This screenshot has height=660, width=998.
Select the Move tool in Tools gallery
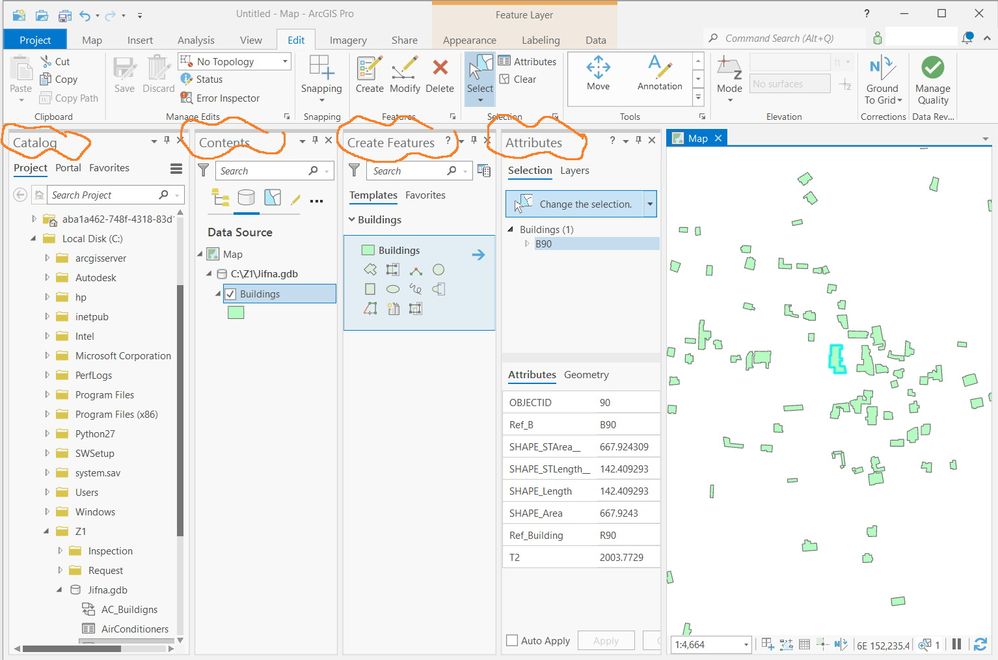[598, 73]
